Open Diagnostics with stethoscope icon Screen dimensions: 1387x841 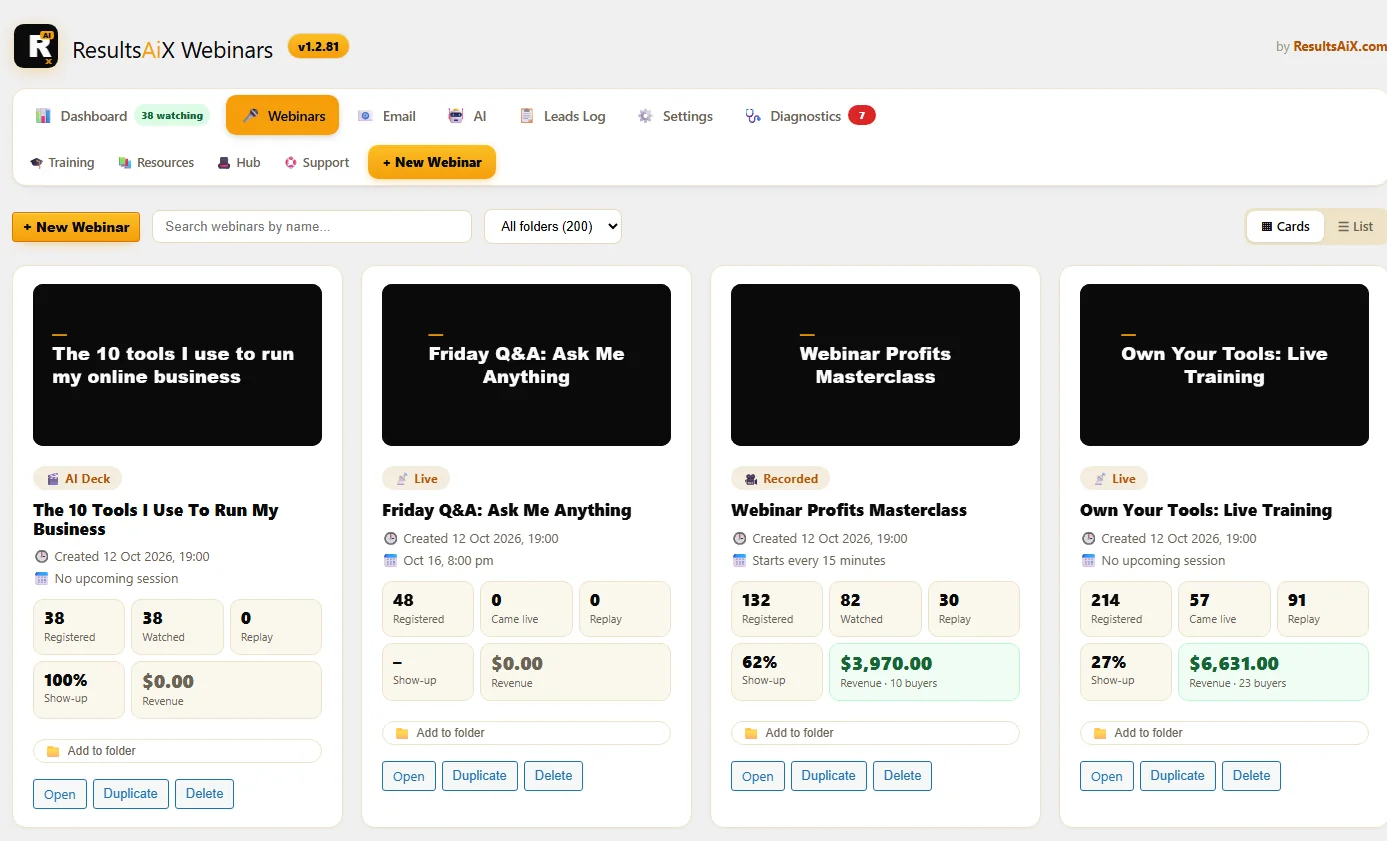[x=793, y=116]
